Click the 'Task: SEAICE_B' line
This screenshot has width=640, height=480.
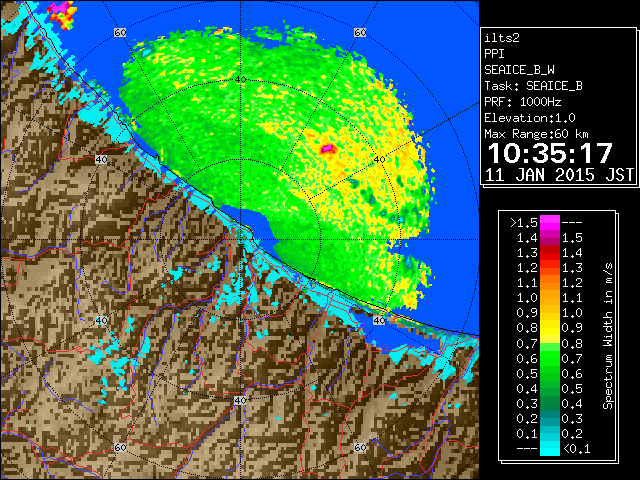(x=533, y=86)
